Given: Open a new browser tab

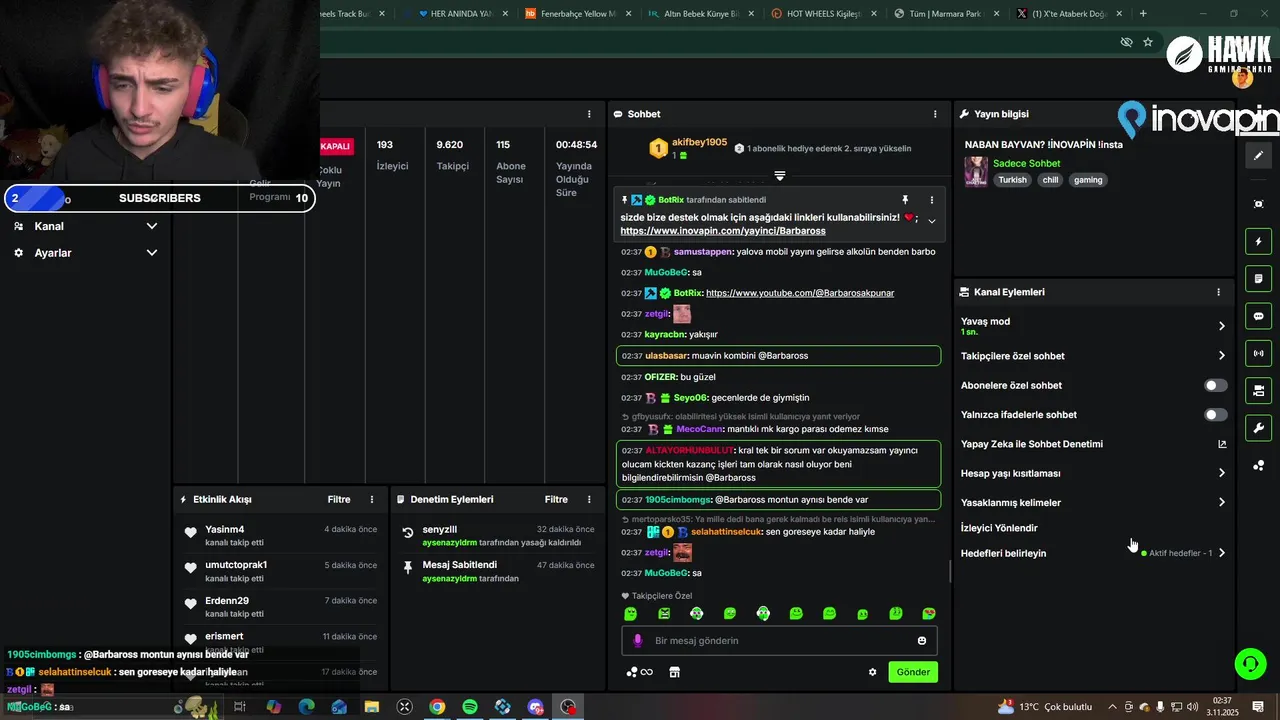Looking at the screenshot, I should click(1143, 14).
